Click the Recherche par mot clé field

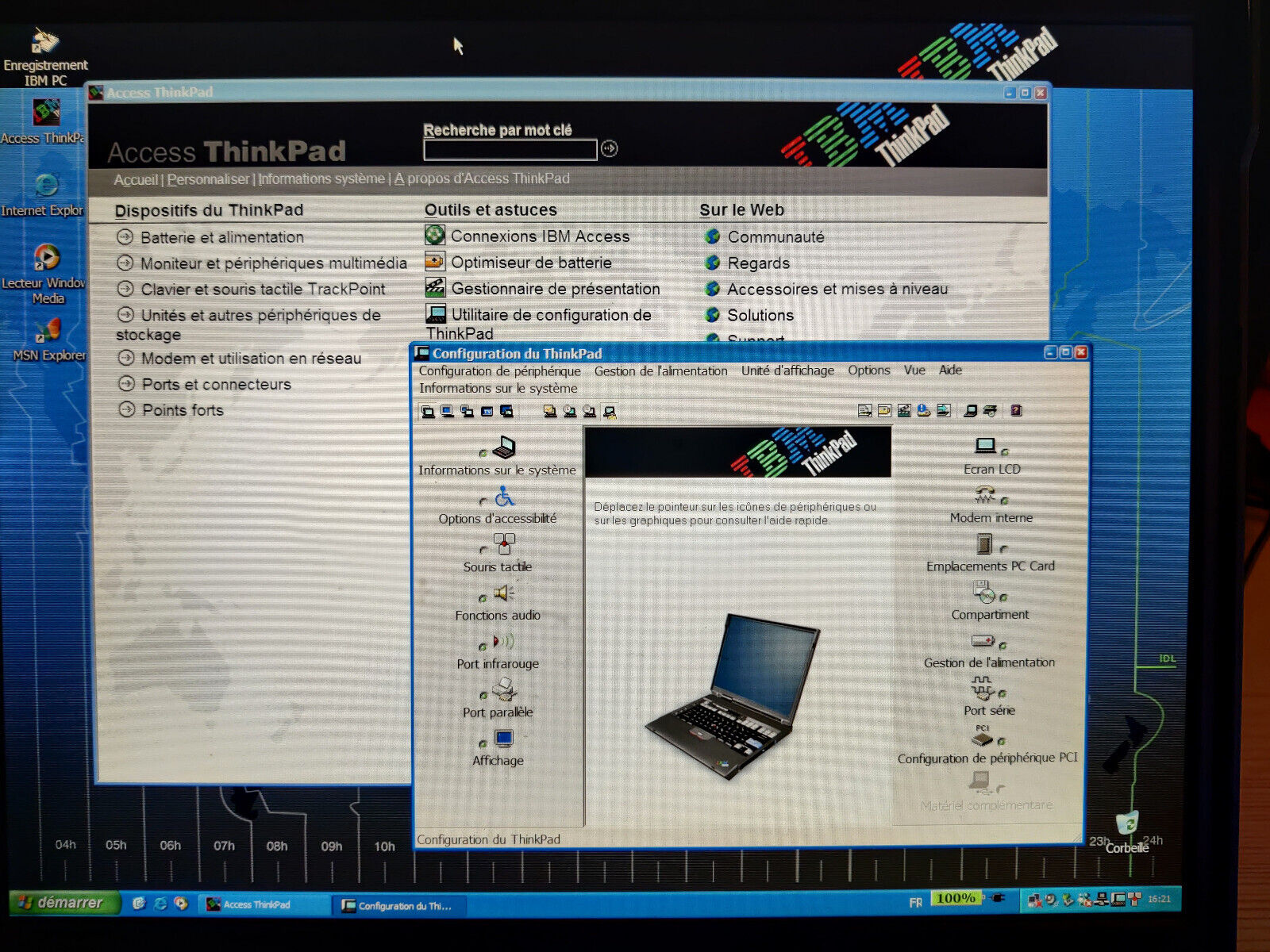pyautogui.click(x=510, y=149)
